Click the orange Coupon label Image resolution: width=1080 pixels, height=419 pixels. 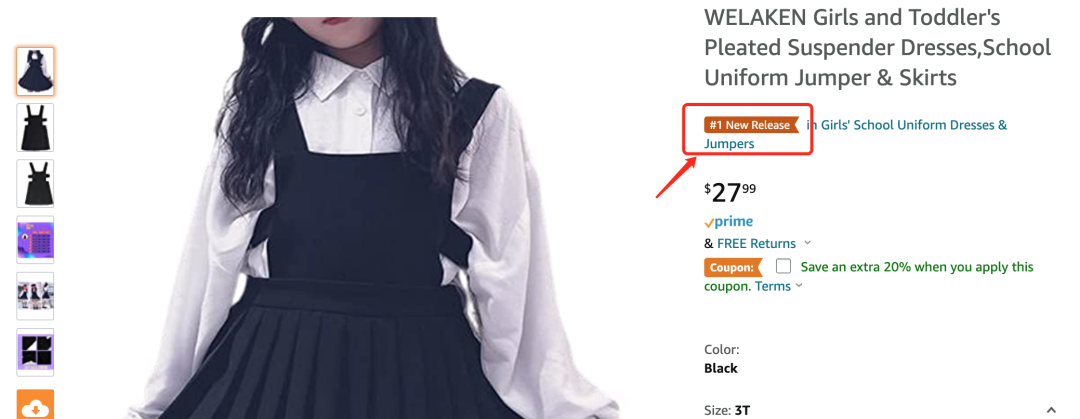tap(732, 267)
